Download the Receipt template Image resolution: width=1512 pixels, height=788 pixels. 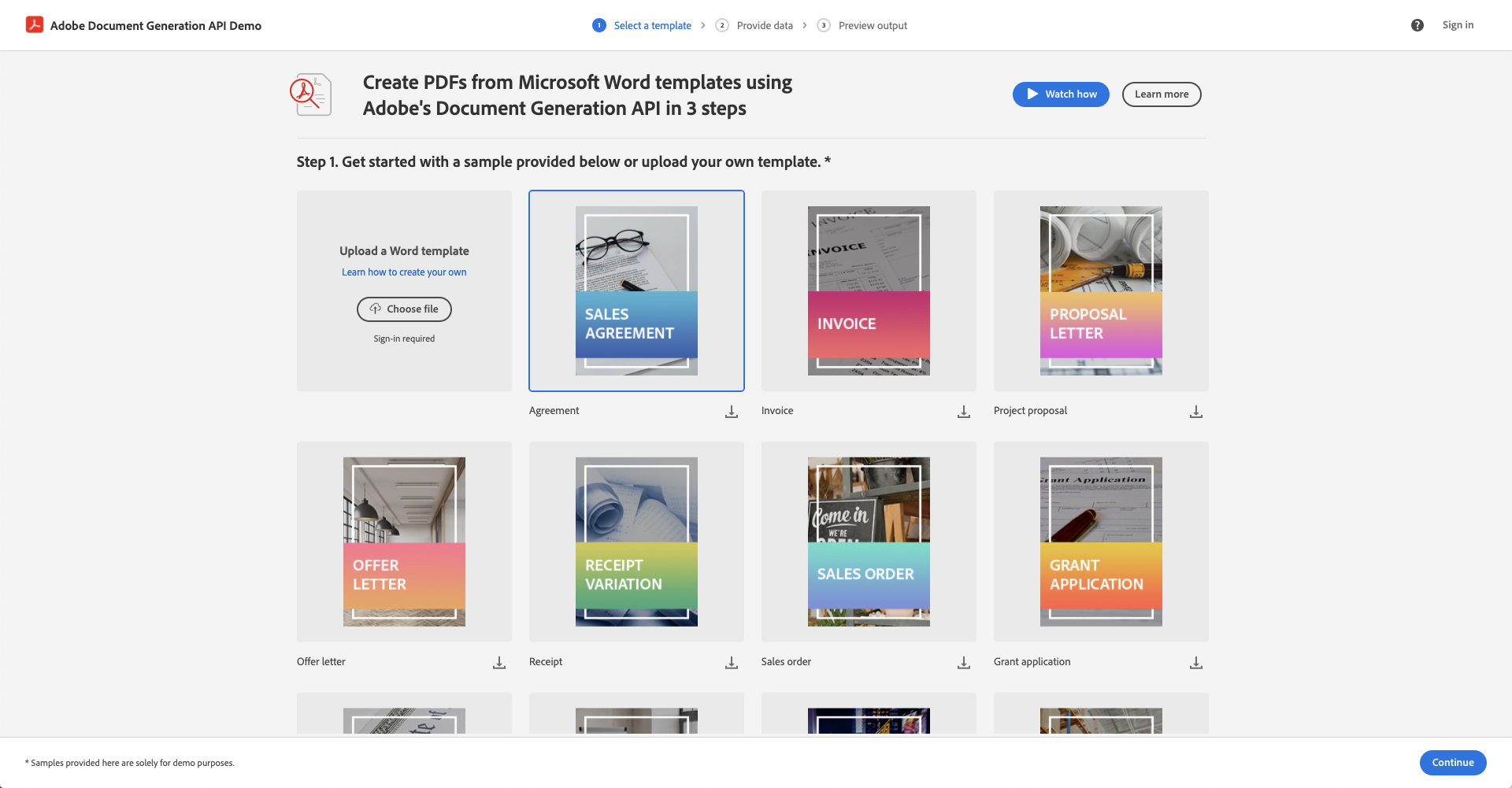[x=732, y=663]
